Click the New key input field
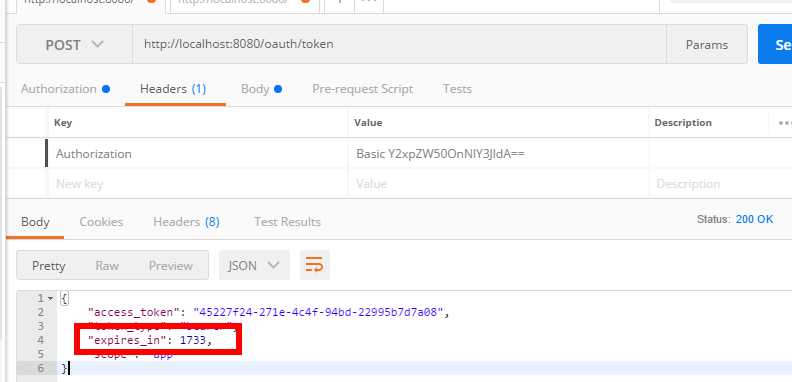This screenshot has height=382, width=792. click(x=197, y=183)
